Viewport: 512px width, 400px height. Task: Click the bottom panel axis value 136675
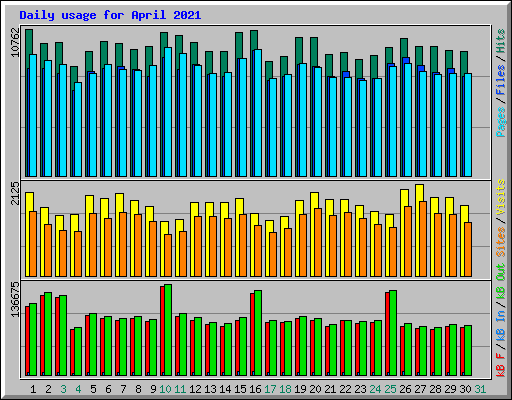click(x=15, y=299)
